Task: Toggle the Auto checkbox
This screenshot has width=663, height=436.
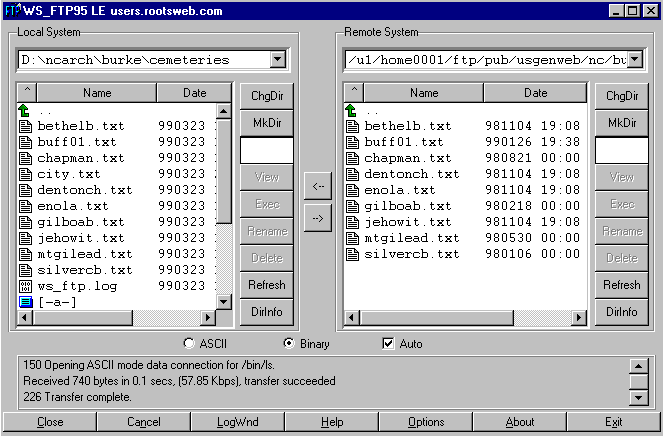Action: coord(388,344)
